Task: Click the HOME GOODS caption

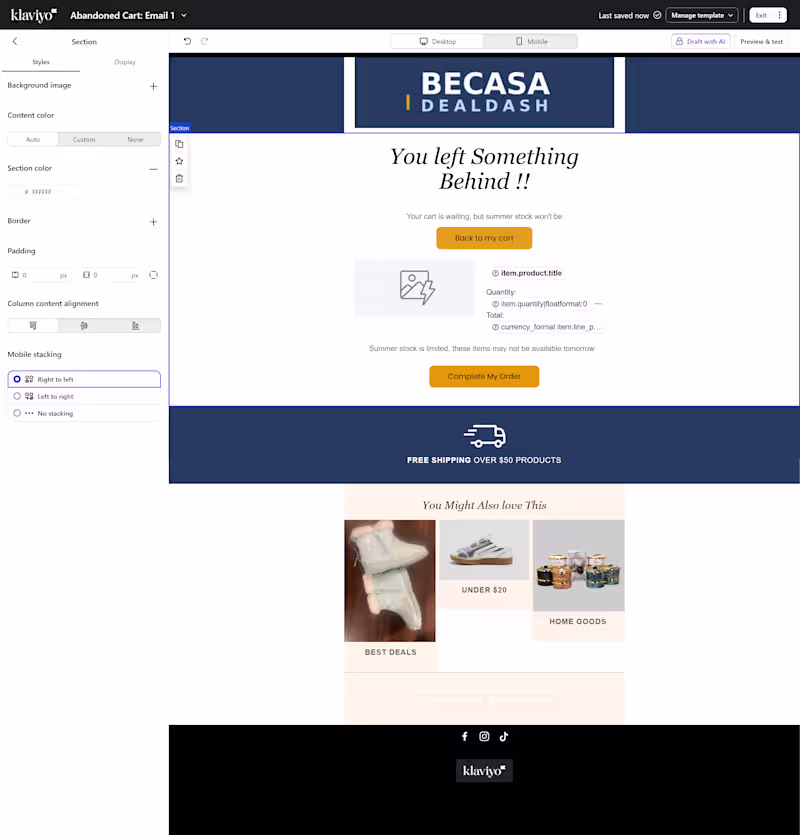Action: (x=578, y=621)
